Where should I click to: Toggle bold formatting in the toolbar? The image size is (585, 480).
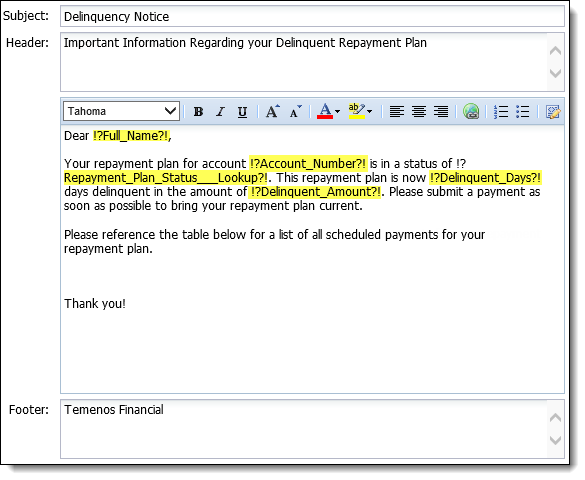click(198, 112)
